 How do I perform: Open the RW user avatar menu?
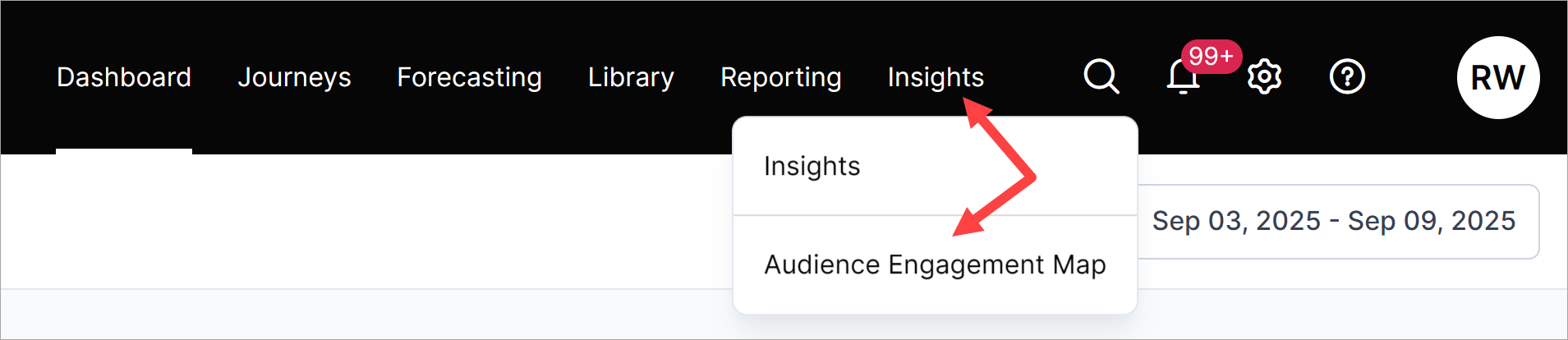1497,77
